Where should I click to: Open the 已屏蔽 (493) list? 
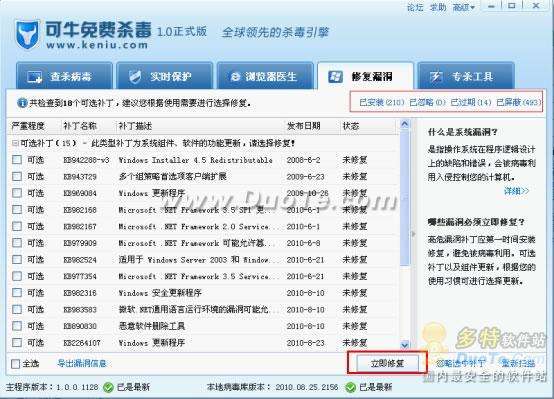pyautogui.click(x=519, y=102)
